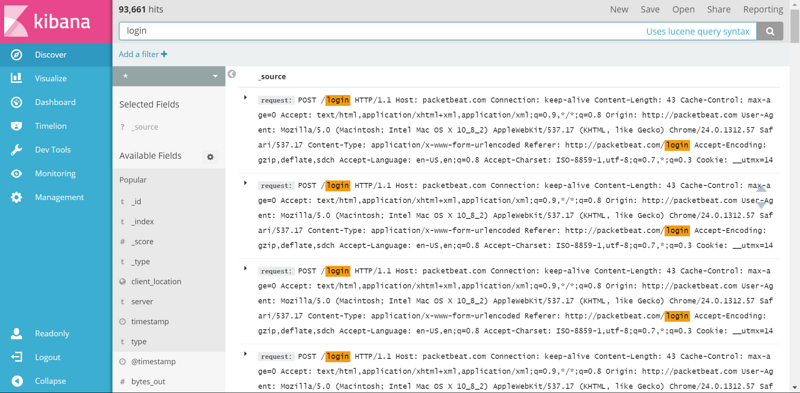Open Discover via compass icon

click(x=16, y=55)
